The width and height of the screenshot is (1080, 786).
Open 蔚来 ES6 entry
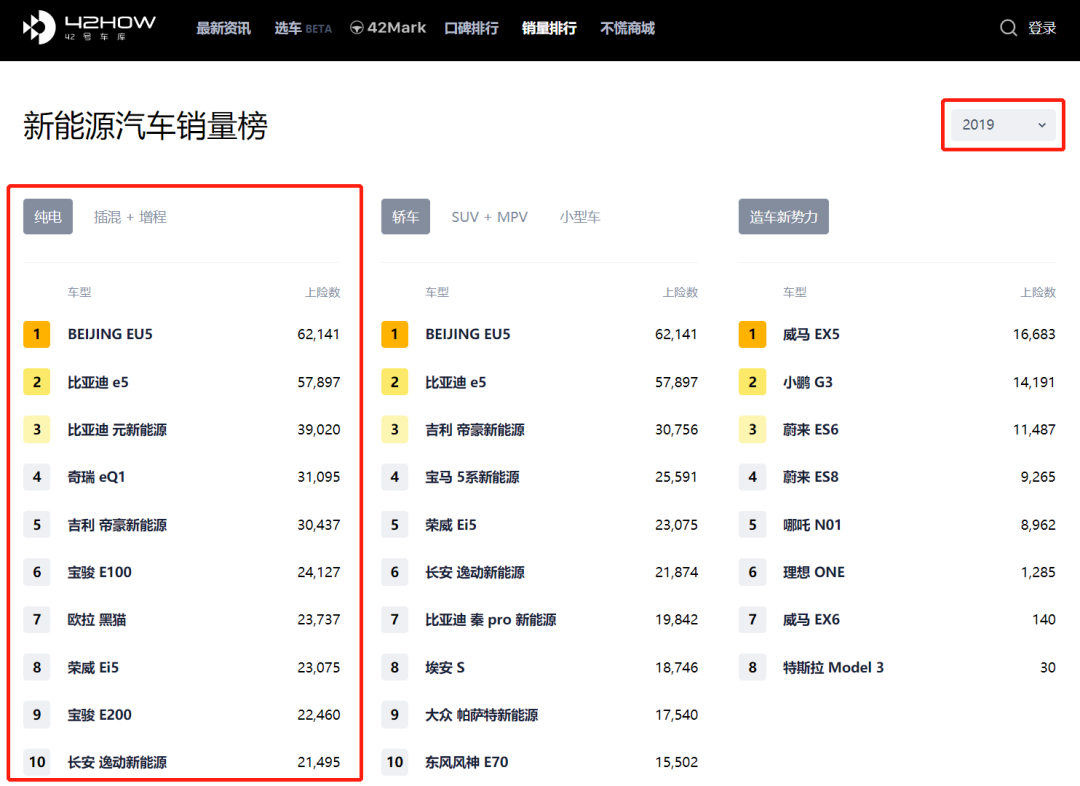pyautogui.click(x=810, y=430)
